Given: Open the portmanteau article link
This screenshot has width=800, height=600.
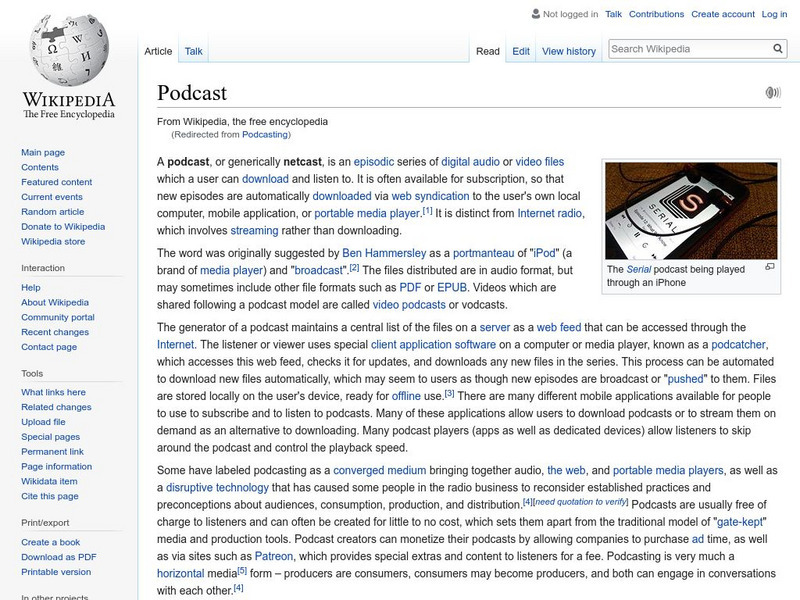Looking at the screenshot, I should 483,253.
